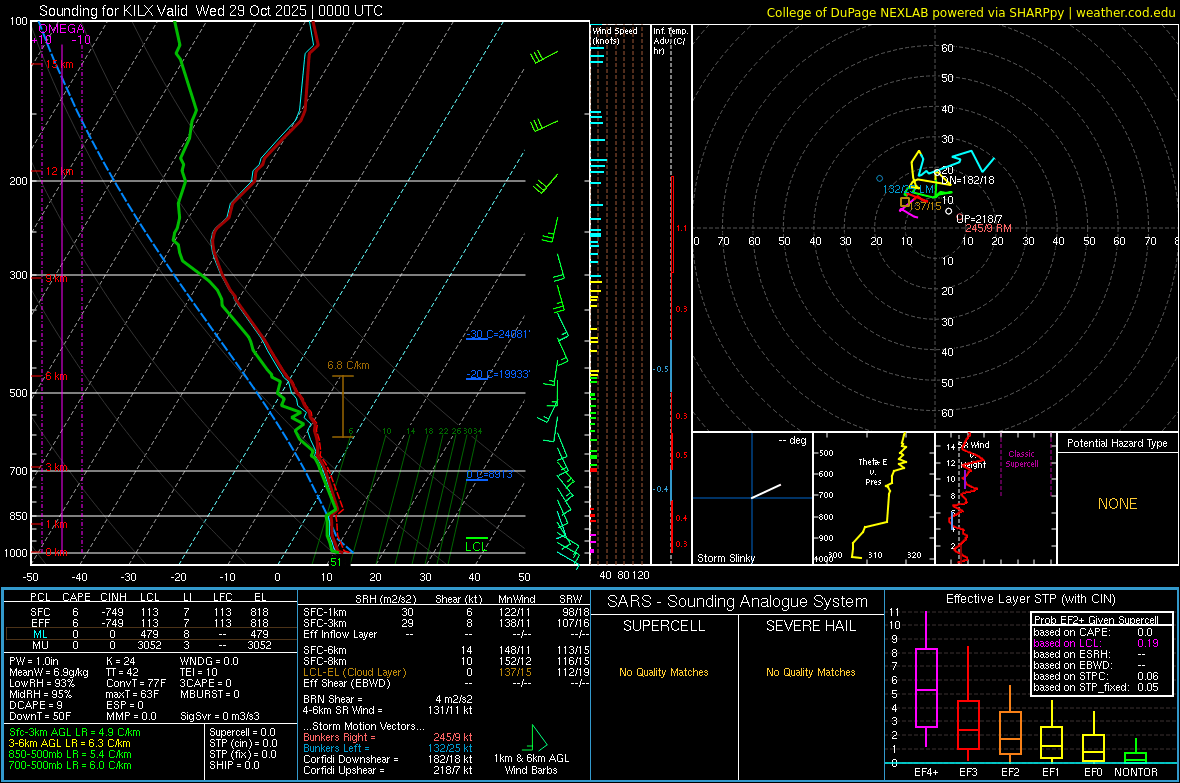Screen dimensions: 1180x783
Task: Click the green LCL label
Action: pos(476,547)
